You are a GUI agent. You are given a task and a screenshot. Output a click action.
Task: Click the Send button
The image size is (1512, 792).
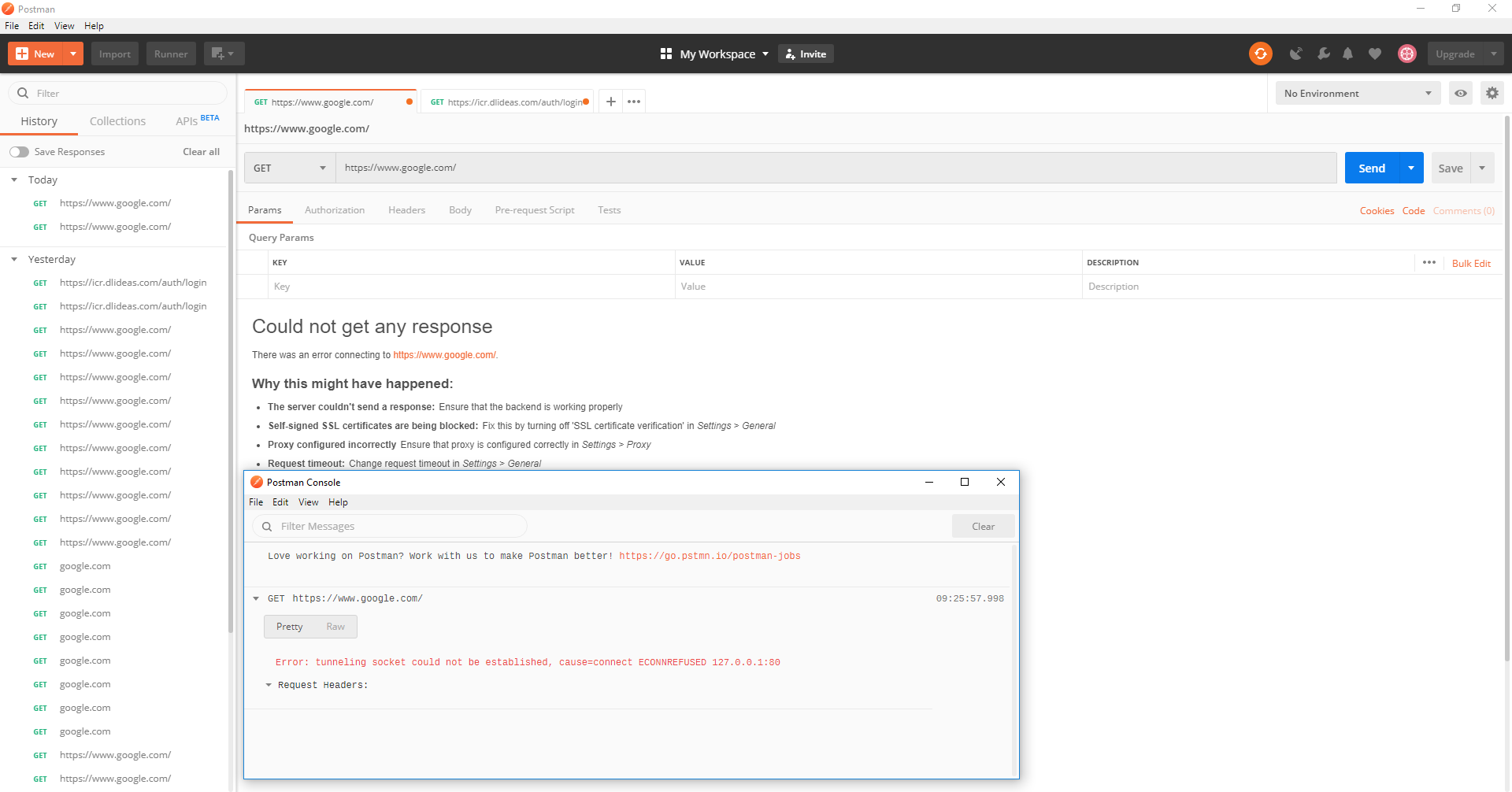[x=1372, y=168]
